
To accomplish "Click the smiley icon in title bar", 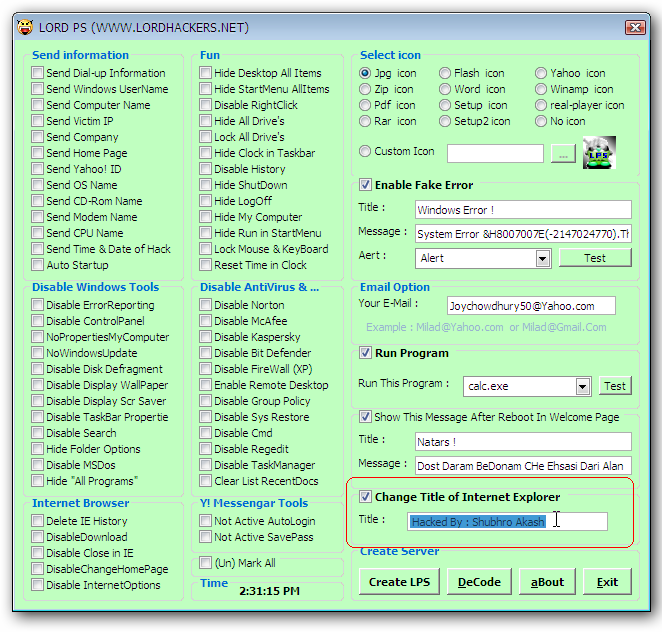I will coord(25,27).
